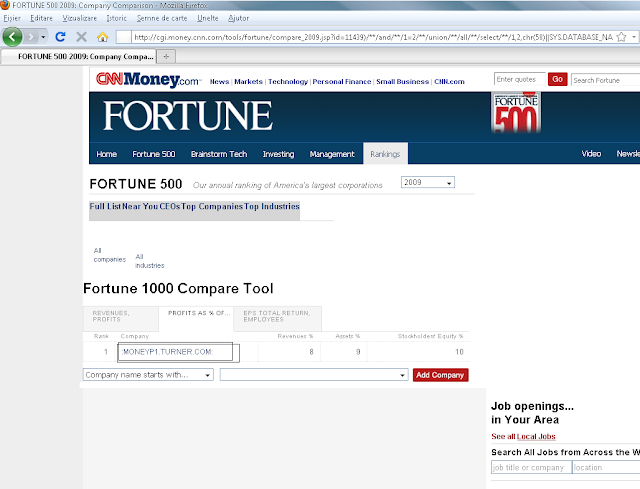640x489 pixels.
Task: Open the Markets link
Action: [248, 82]
